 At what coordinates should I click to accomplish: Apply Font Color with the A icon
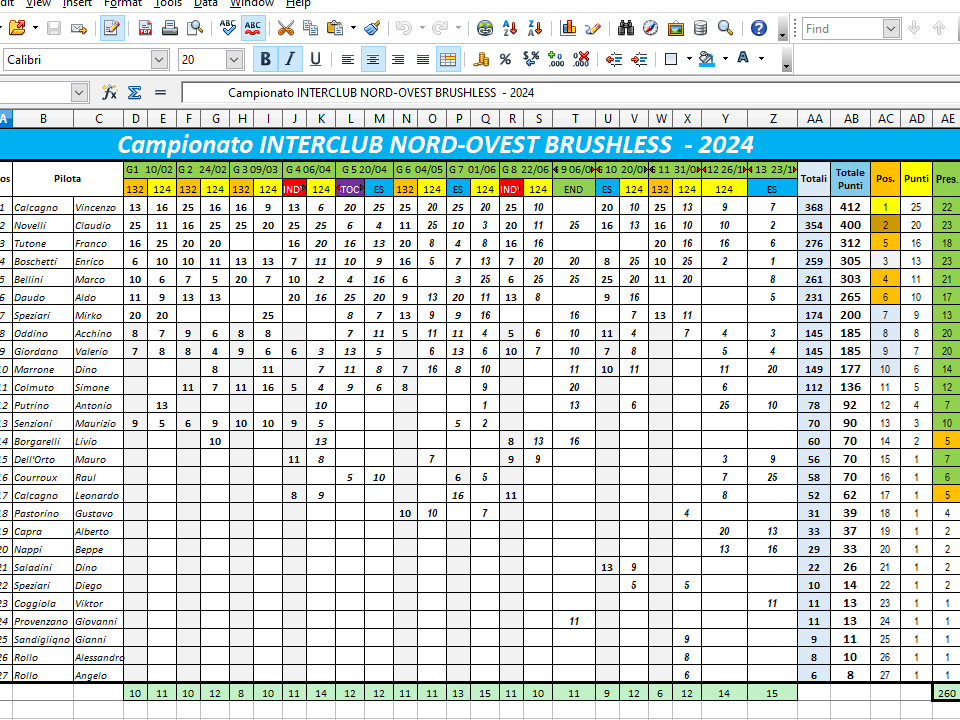coord(743,59)
